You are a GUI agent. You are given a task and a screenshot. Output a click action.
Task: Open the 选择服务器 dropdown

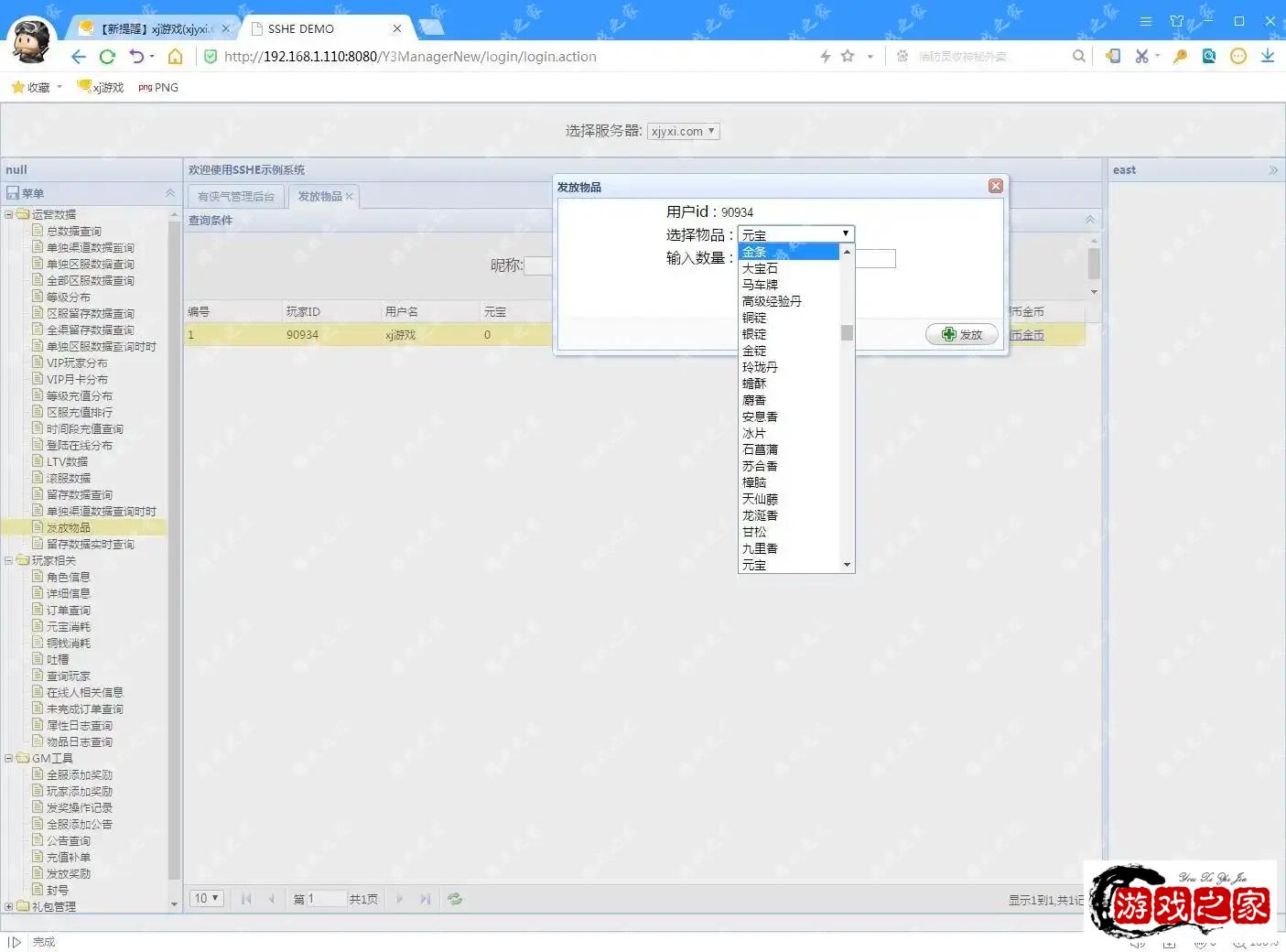click(x=683, y=132)
